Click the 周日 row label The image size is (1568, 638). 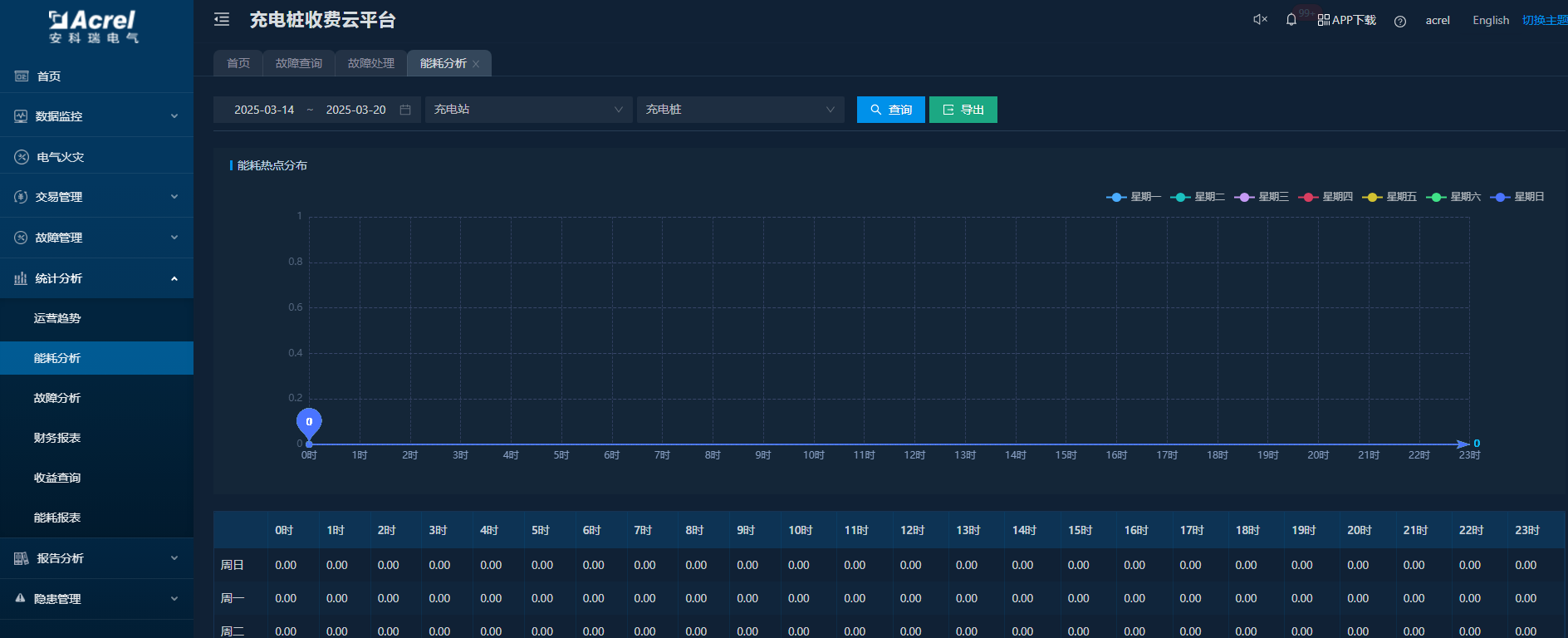coord(233,565)
